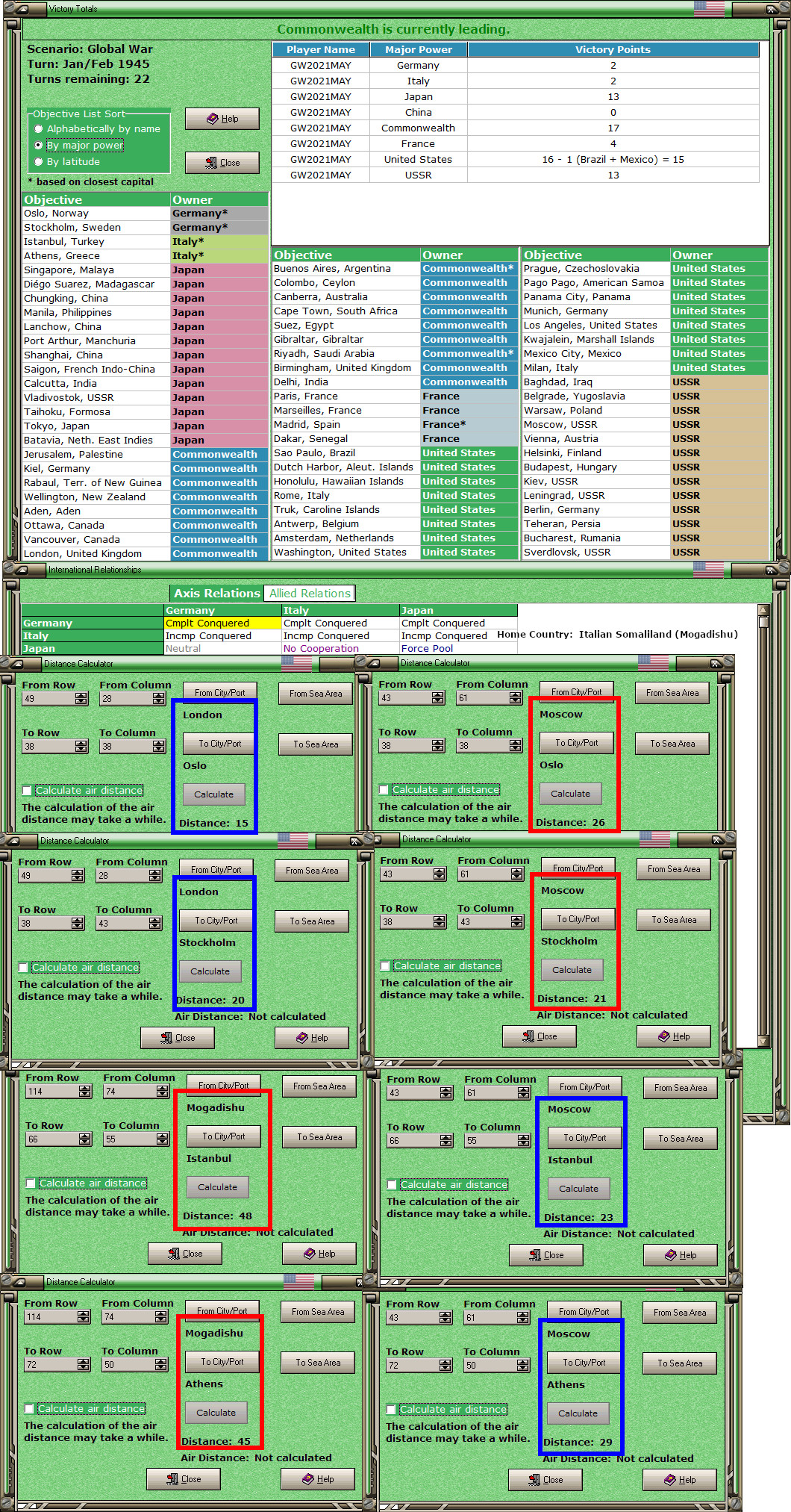
Task: Click From Row spinner arrows in London-to-Stockholm calculator
Action: [x=78, y=876]
